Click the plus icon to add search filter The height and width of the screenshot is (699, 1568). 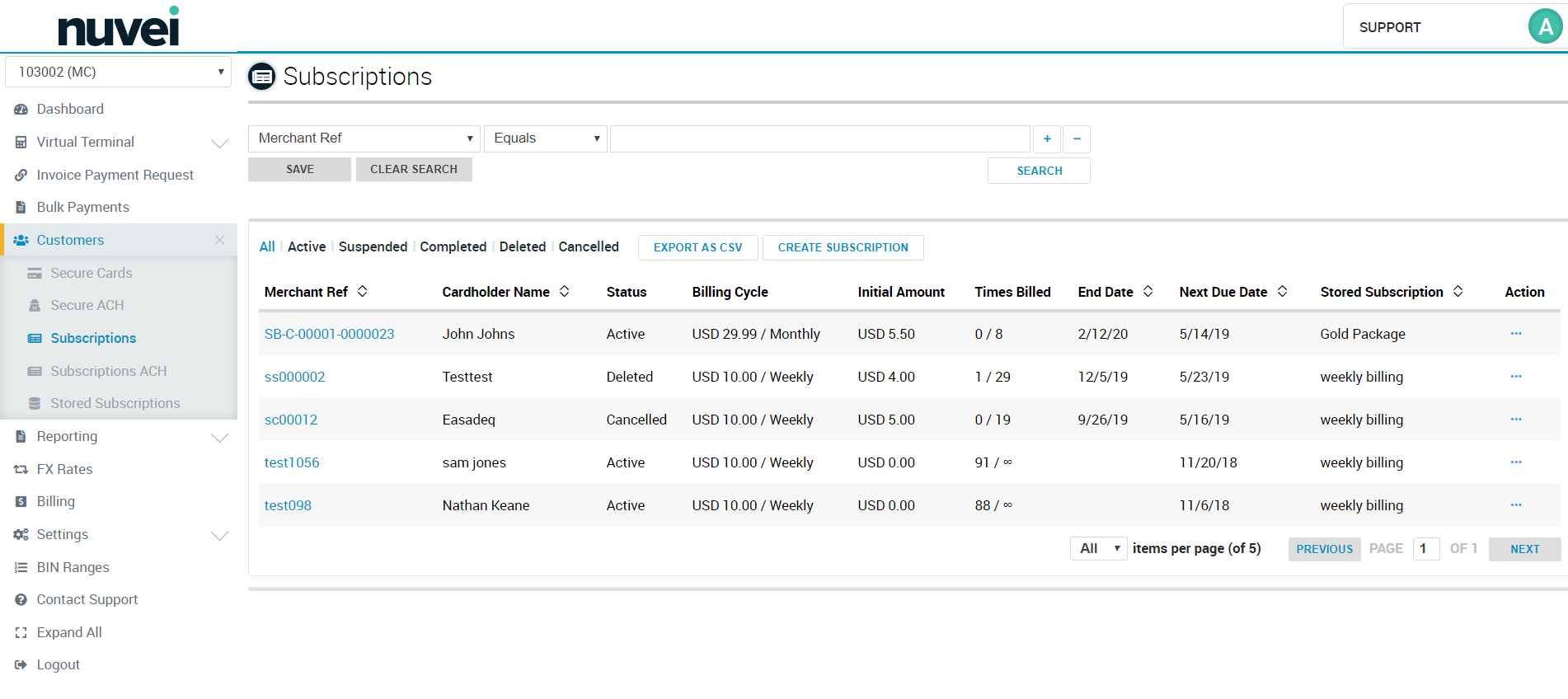coord(1047,139)
